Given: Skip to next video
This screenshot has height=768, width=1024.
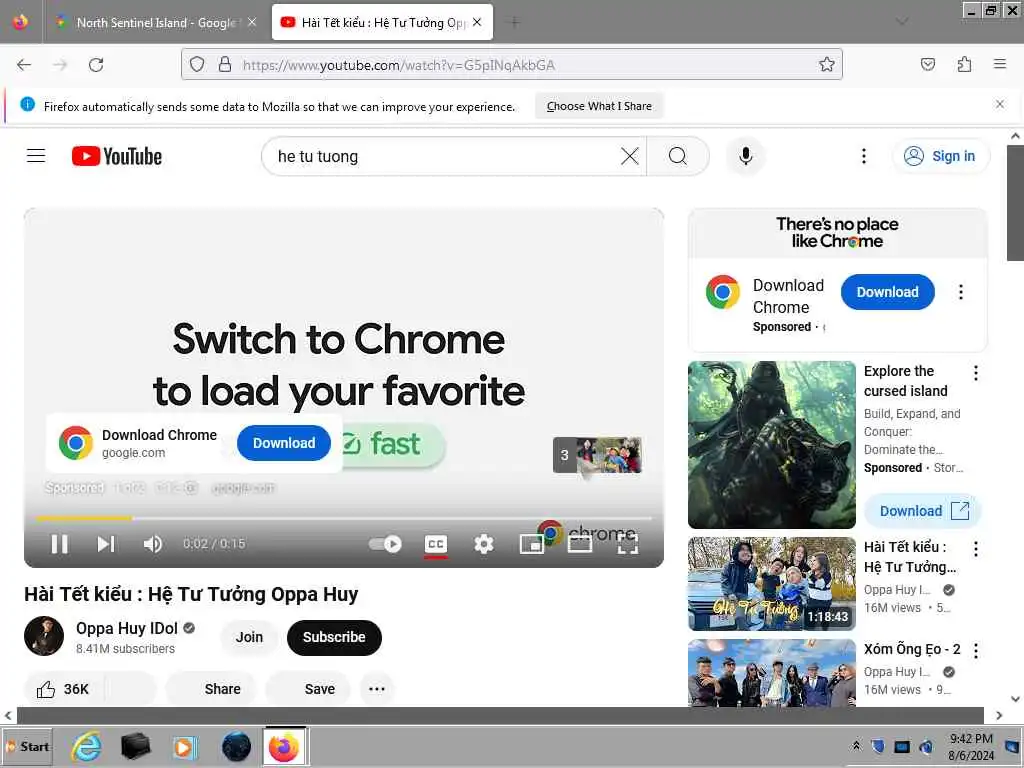Looking at the screenshot, I should tap(106, 544).
